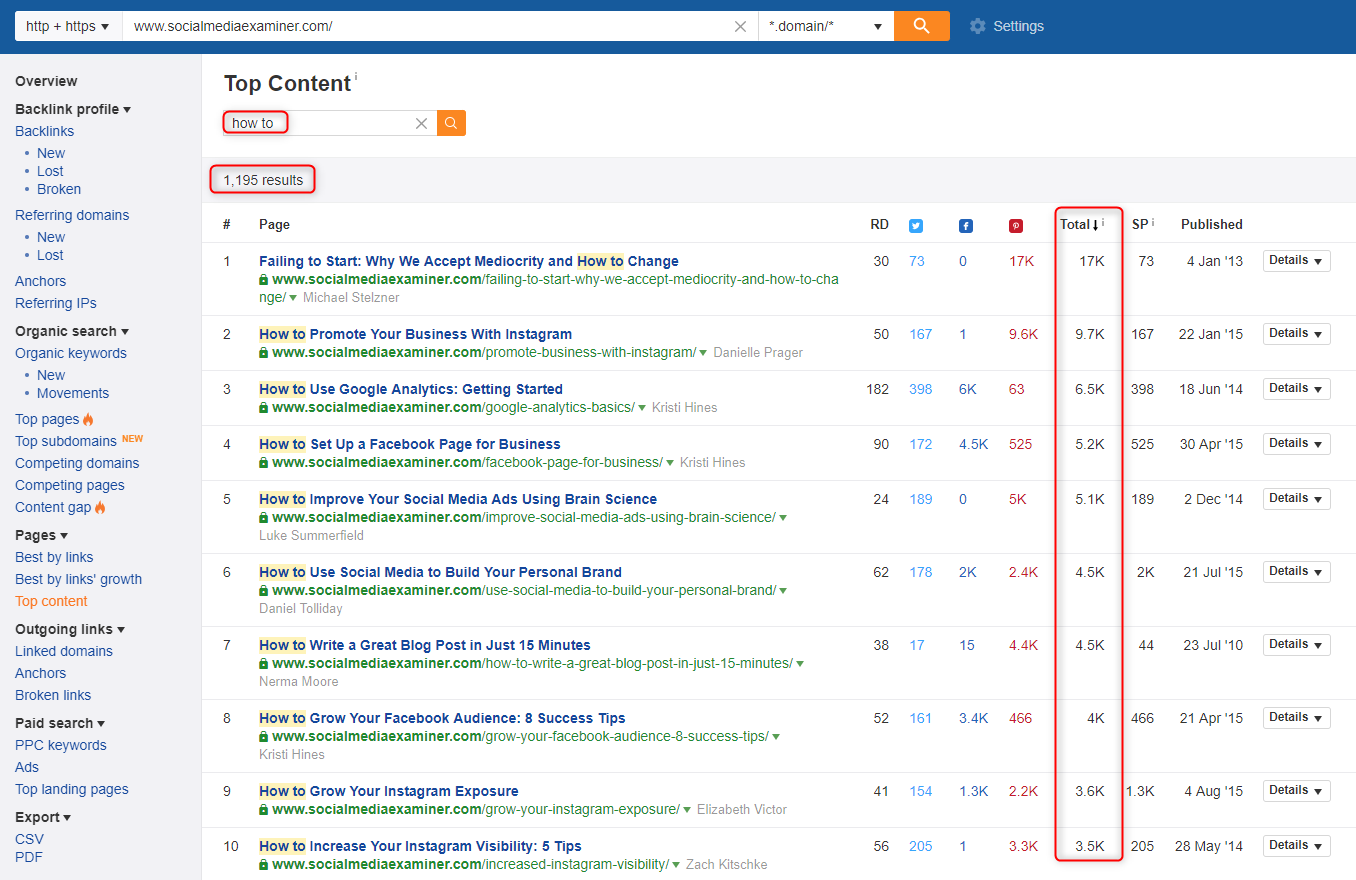Collapse the Backlink profile section
1356x880 pixels.
(73, 109)
